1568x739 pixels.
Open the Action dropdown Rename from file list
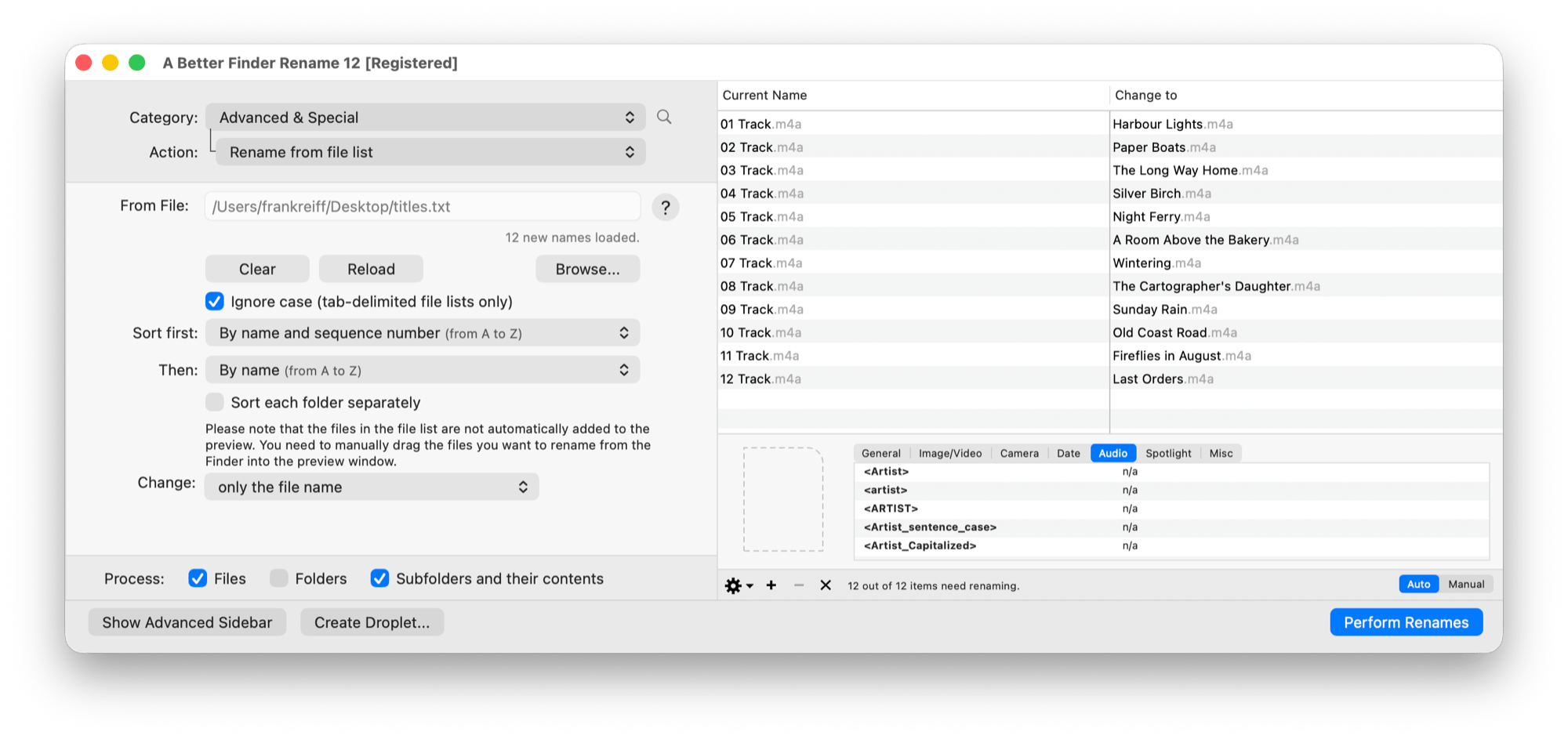tap(430, 152)
